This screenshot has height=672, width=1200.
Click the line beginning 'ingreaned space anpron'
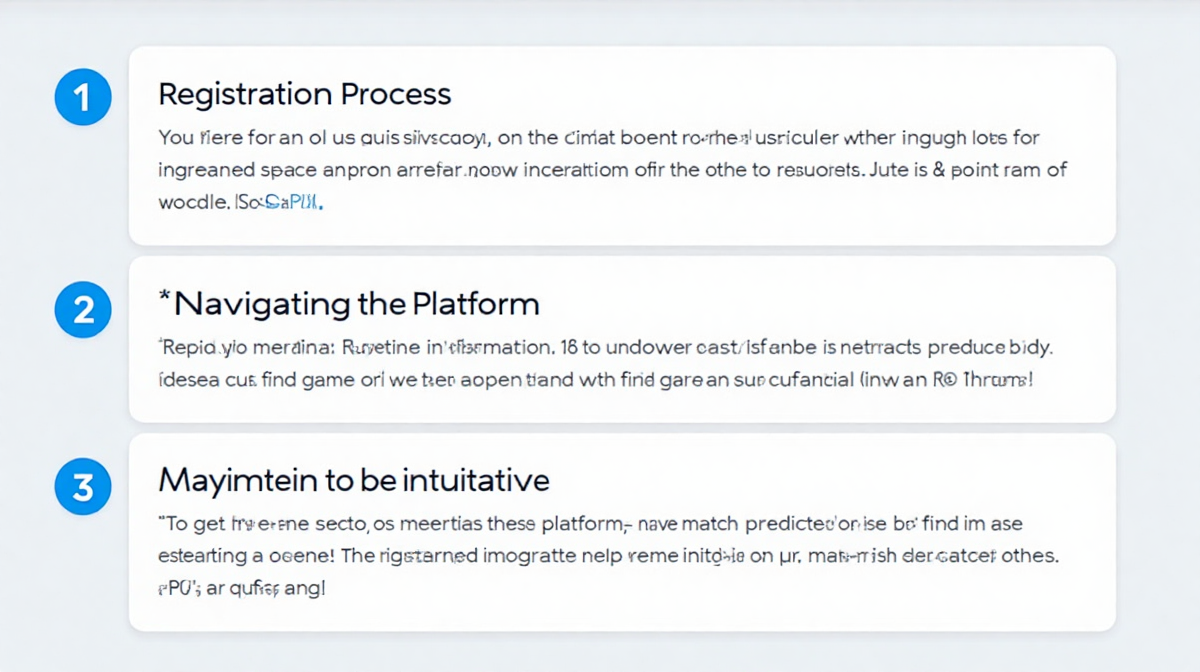[x=613, y=170]
